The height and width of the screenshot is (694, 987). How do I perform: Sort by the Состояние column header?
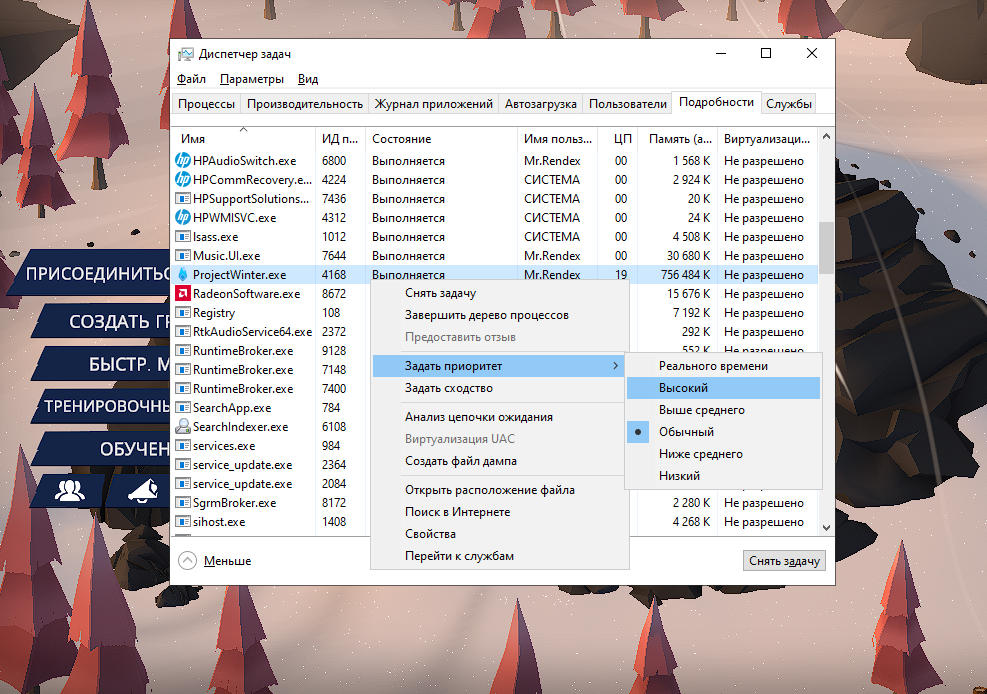441,138
